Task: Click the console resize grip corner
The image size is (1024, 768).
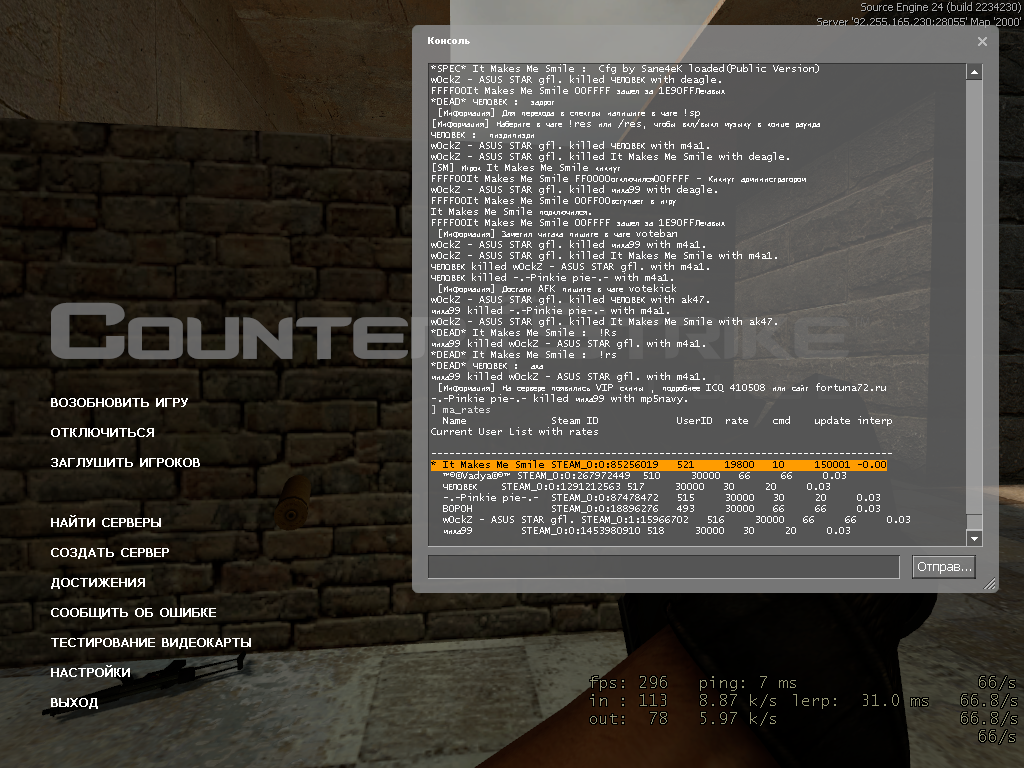Action: pos(990,584)
